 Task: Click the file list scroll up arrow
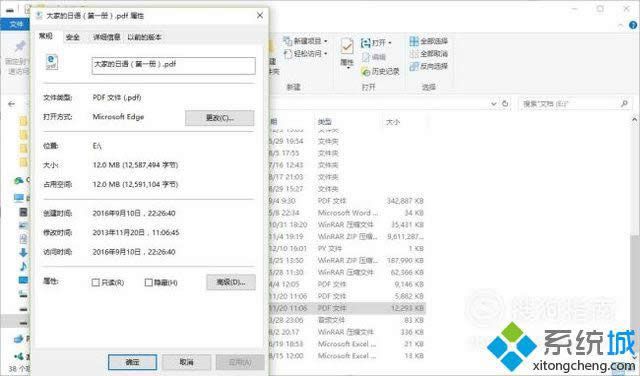click(x=635, y=120)
